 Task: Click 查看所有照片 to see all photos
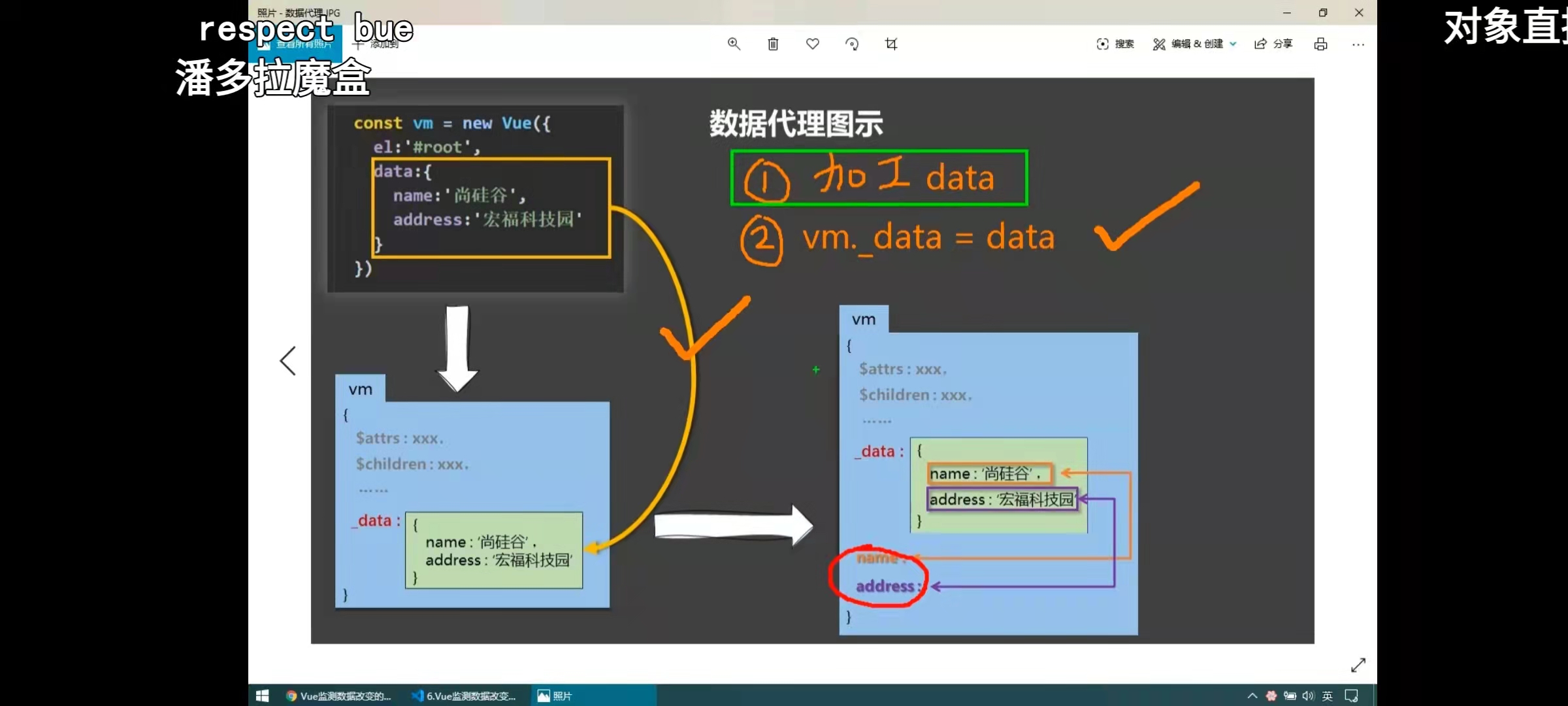click(304, 44)
